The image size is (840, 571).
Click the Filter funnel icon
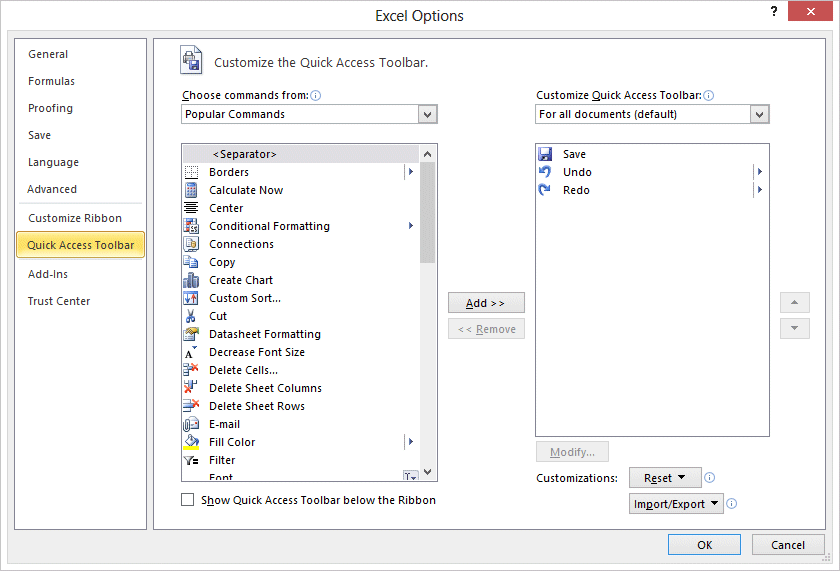191,460
